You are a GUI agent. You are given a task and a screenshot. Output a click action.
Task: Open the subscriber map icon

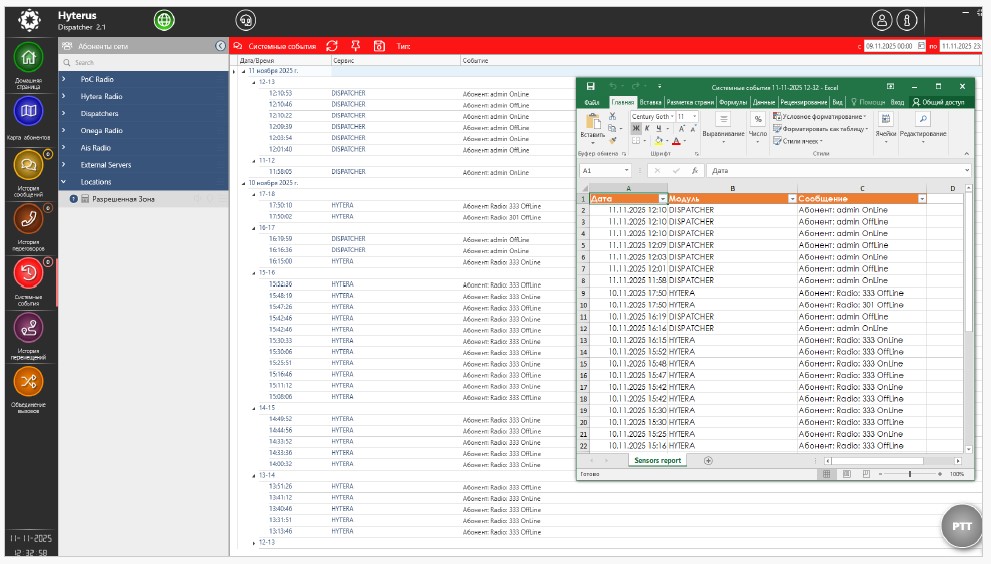[x=28, y=111]
